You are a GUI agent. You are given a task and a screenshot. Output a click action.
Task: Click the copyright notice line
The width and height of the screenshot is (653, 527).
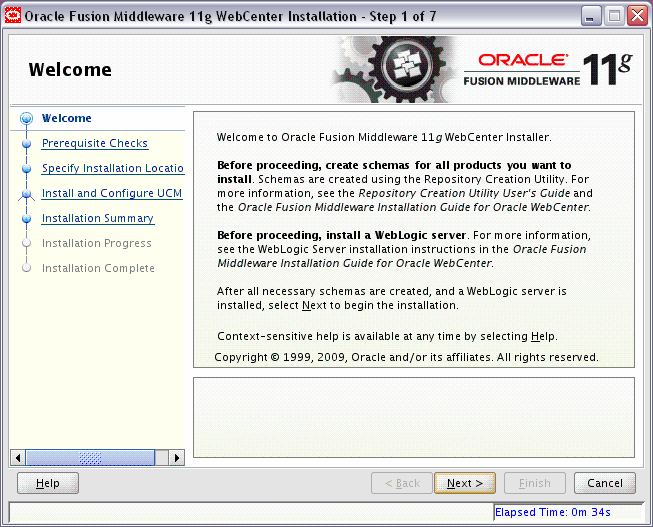406,357
